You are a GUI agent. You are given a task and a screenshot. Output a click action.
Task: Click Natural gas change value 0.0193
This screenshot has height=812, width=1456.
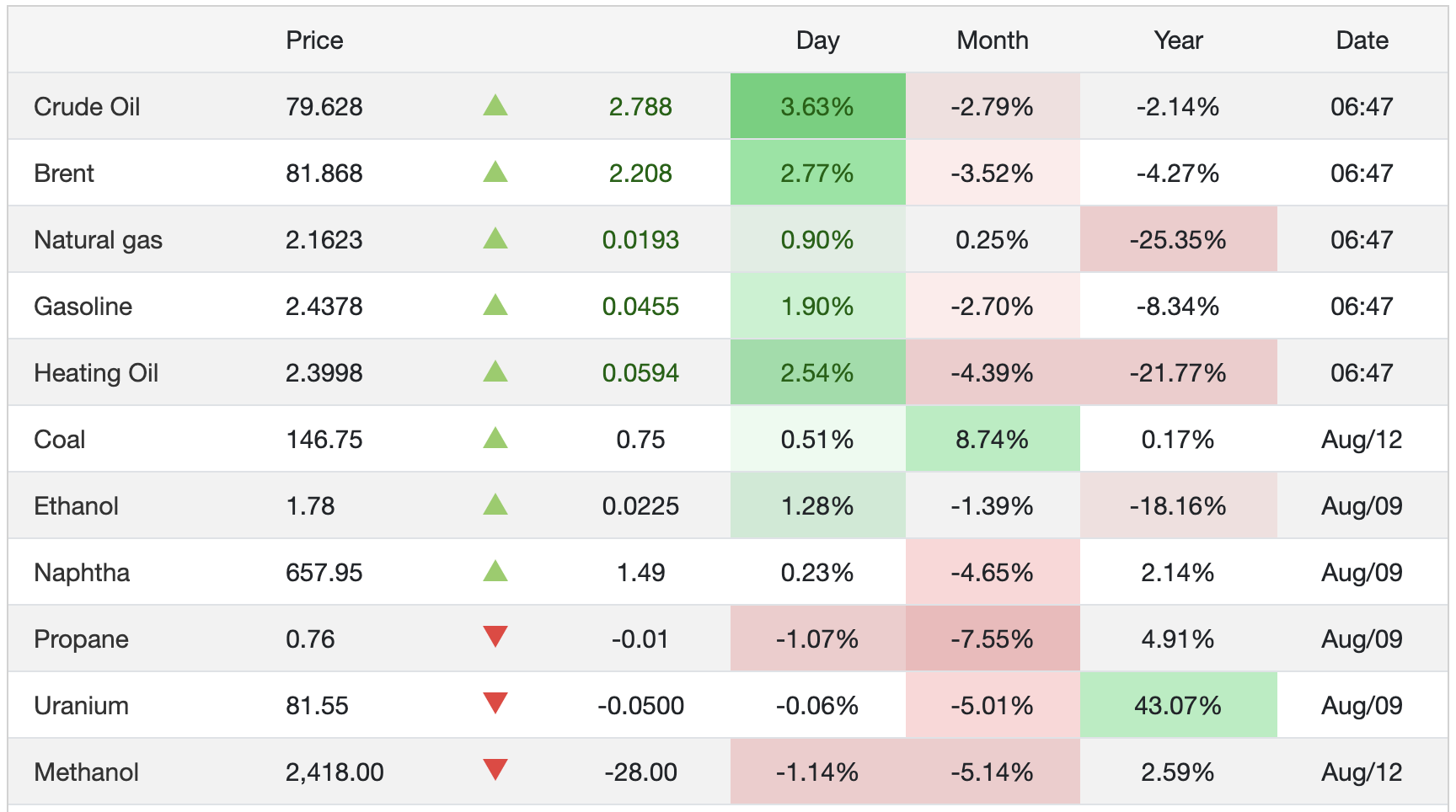pyautogui.click(x=640, y=240)
